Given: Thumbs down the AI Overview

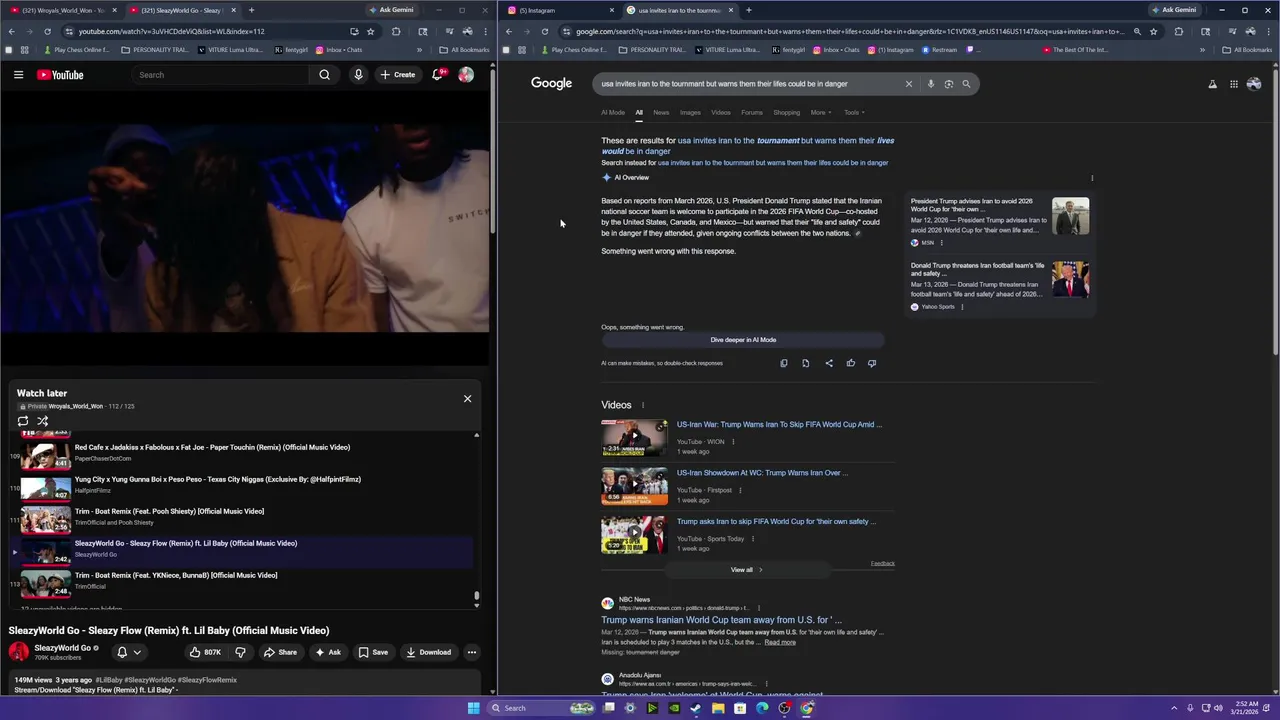Looking at the screenshot, I should tap(872, 363).
